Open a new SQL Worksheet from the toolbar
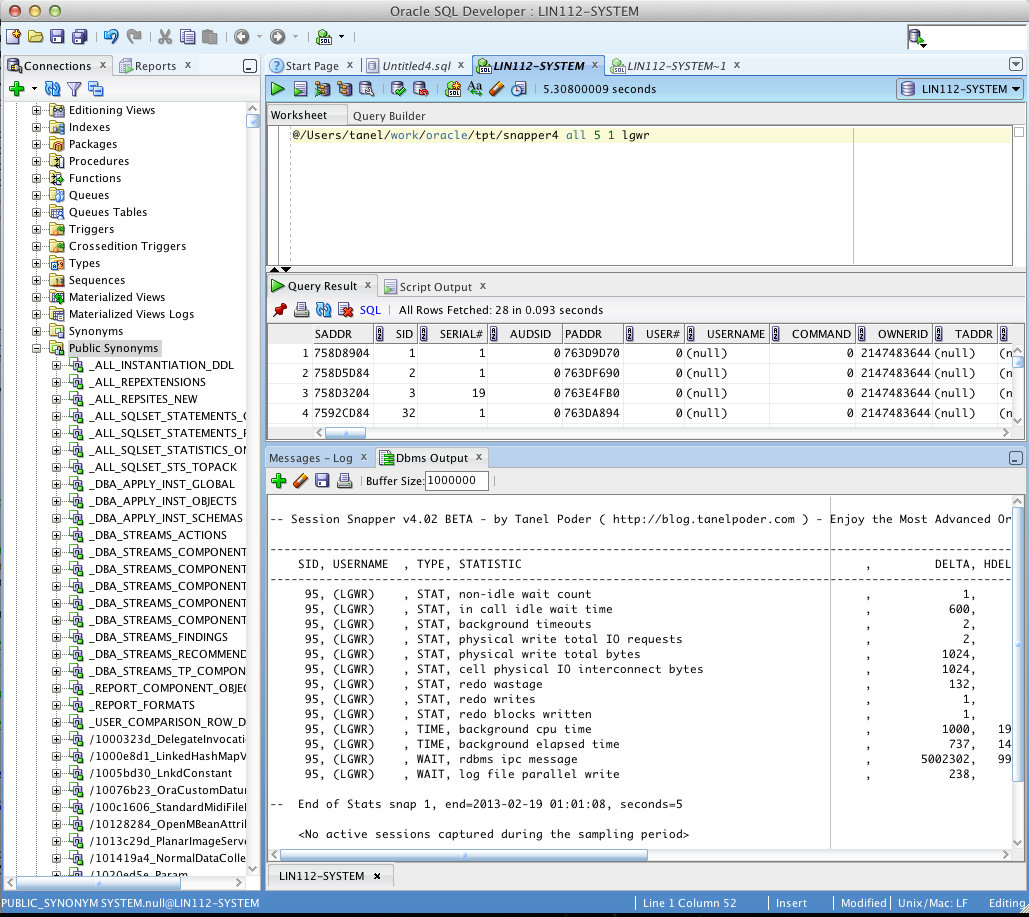This screenshot has width=1029, height=917. coord(324,37)
